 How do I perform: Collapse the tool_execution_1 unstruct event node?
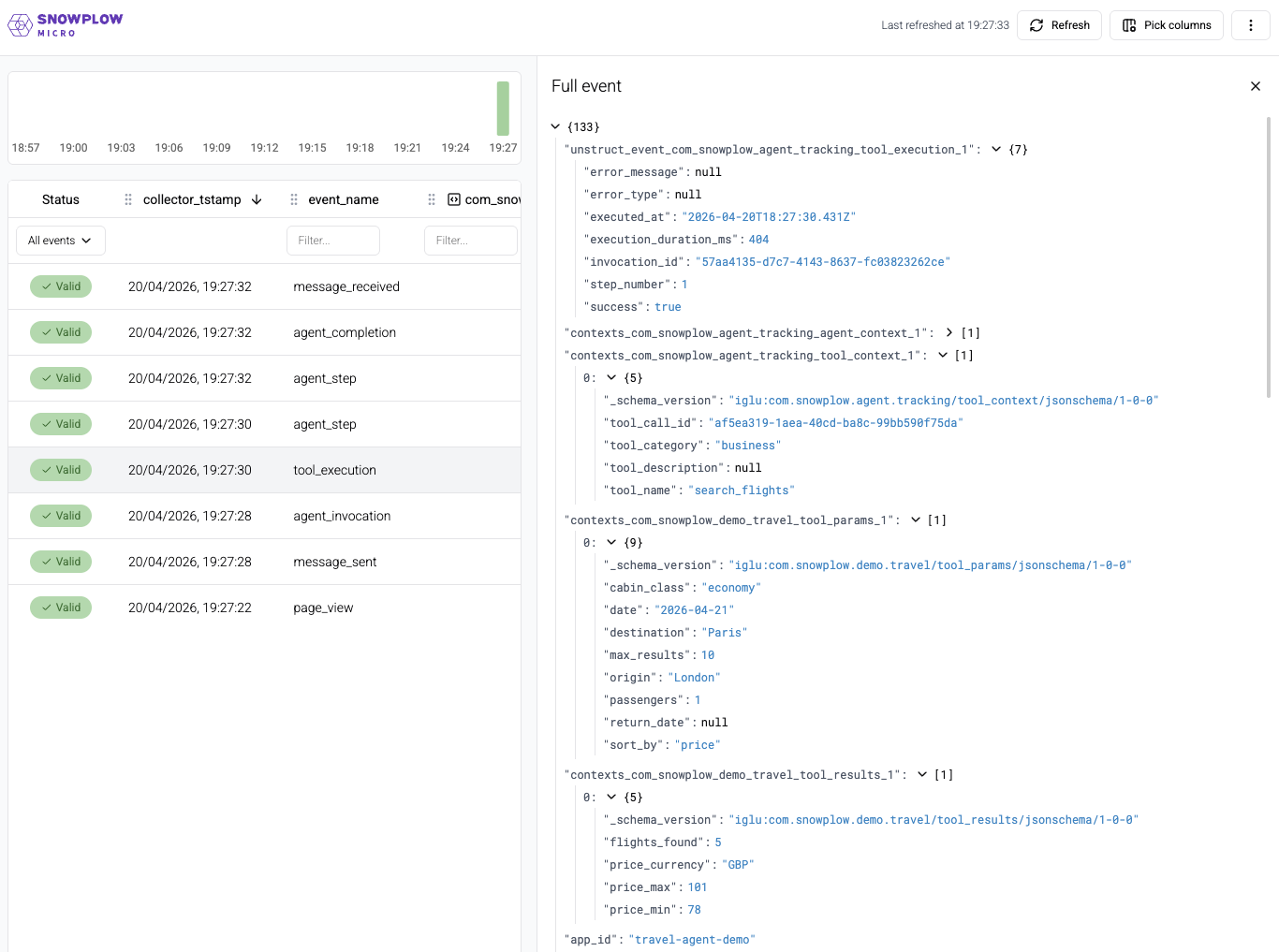click(x=996, y=150)
